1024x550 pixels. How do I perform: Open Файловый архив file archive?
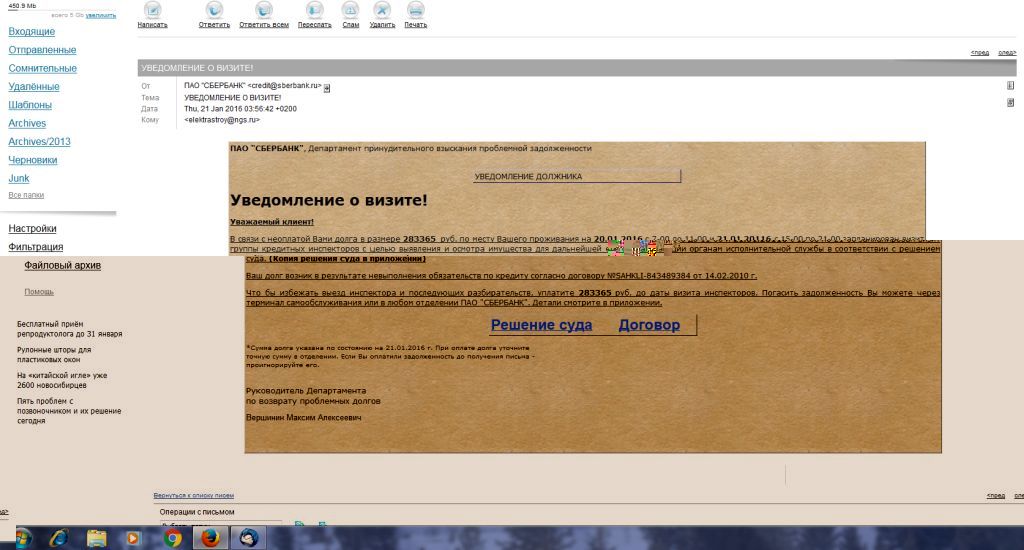[62, 265]
